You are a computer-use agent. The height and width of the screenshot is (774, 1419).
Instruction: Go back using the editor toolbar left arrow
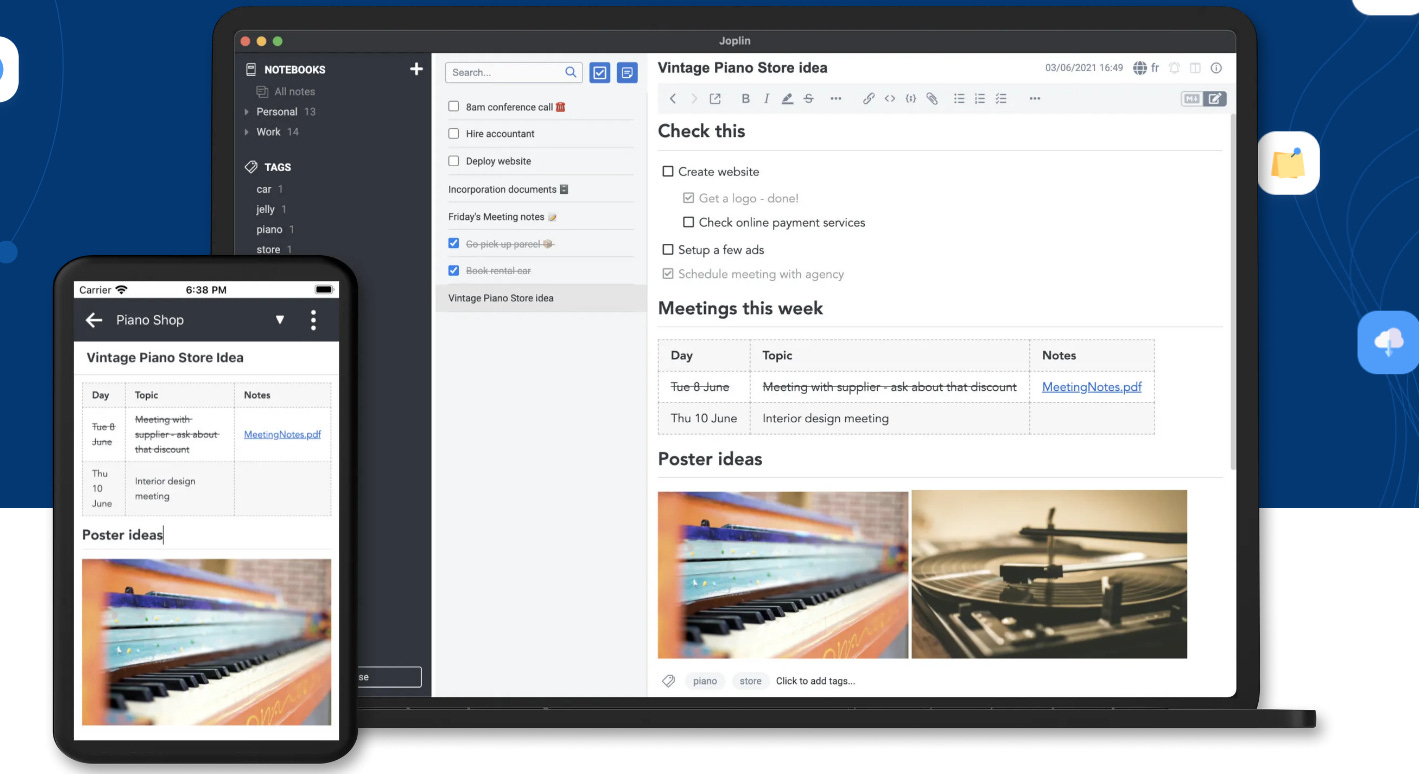coord(673,99)
